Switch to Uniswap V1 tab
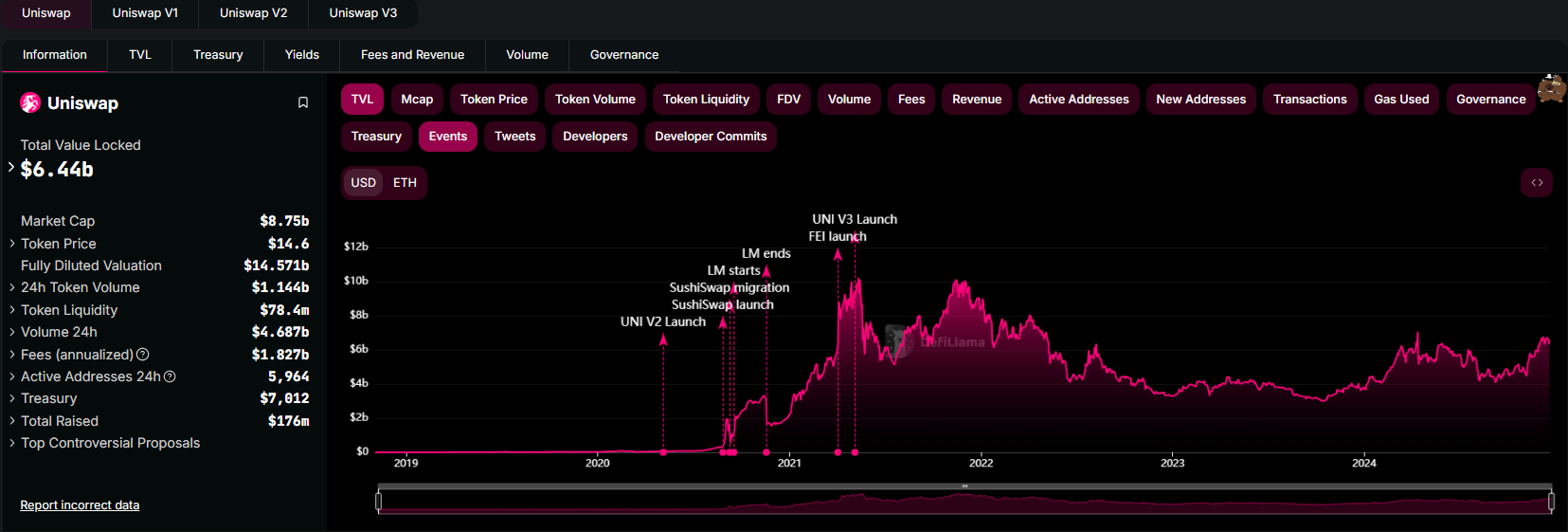This screenshot has height=532, width=1568. pyautogui.click(x=145, y=13)
